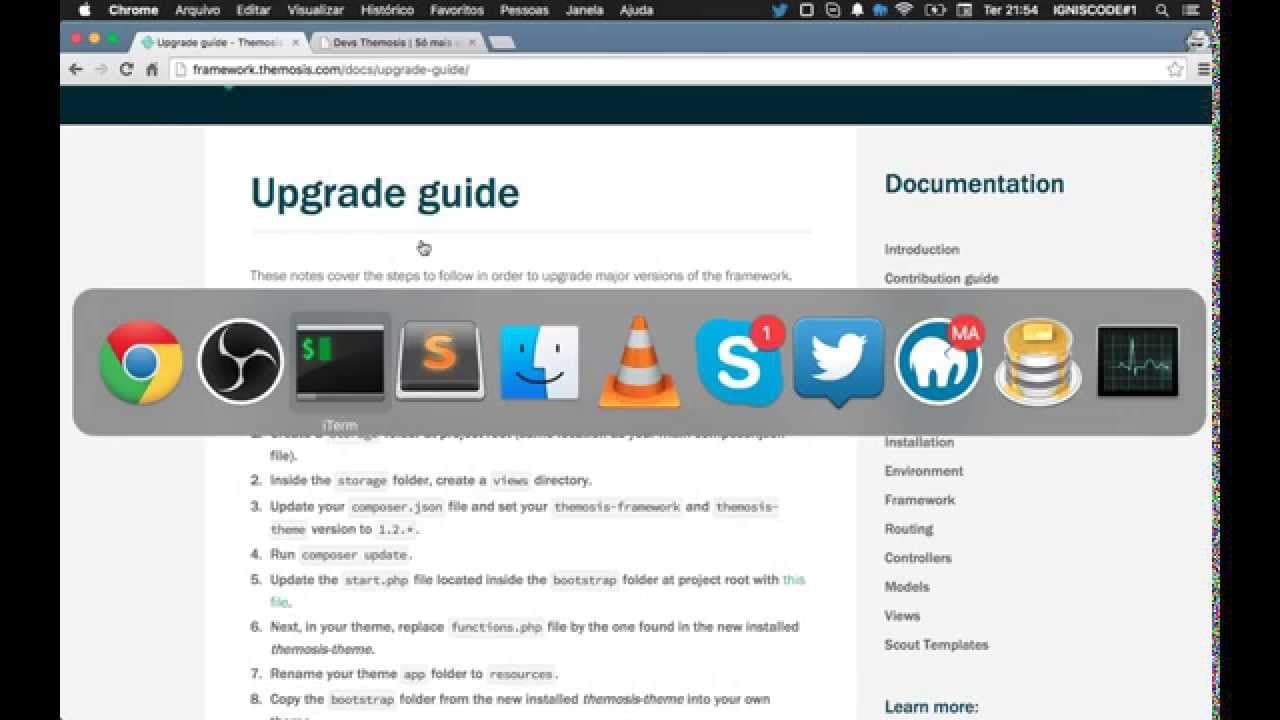Go to Chrome home page icon
The height and width of the screenshot is (720, 1280).
point(152,69)
